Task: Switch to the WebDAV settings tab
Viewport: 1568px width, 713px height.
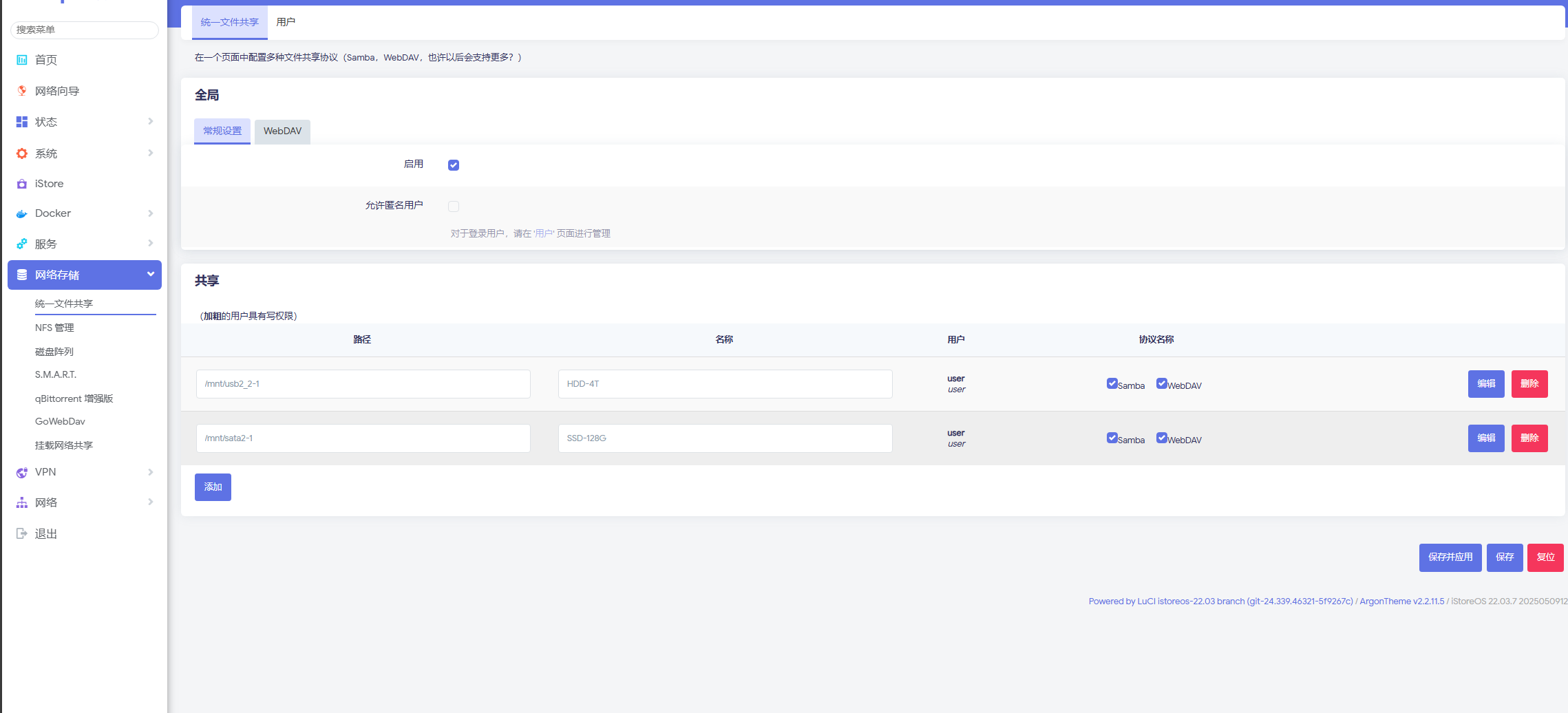Action: pyautogui.click(x=282, y=131)
